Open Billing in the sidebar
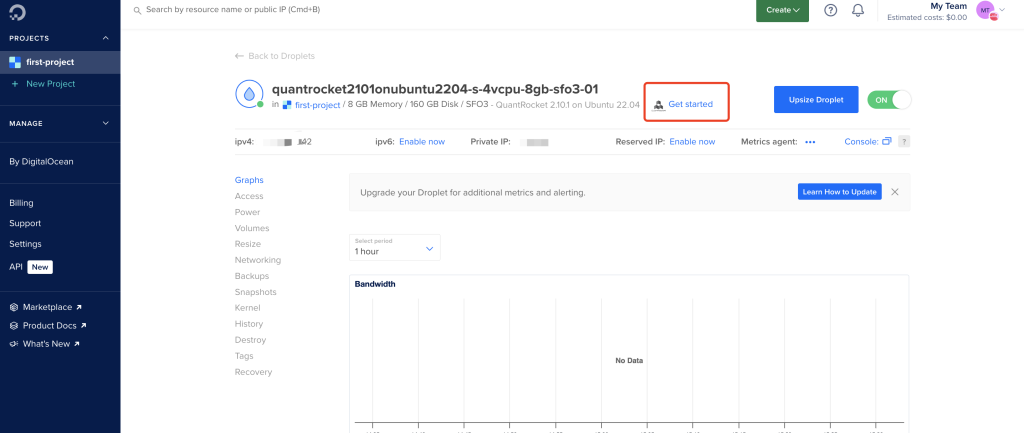Screen dimensions: 1024x433 (x=21, y=203)
